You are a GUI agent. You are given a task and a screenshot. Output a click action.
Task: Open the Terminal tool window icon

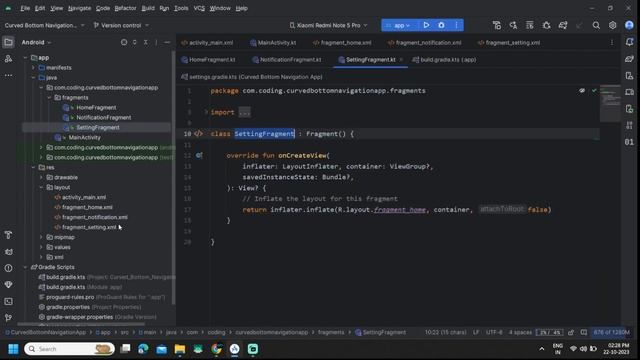click(8, 301)
